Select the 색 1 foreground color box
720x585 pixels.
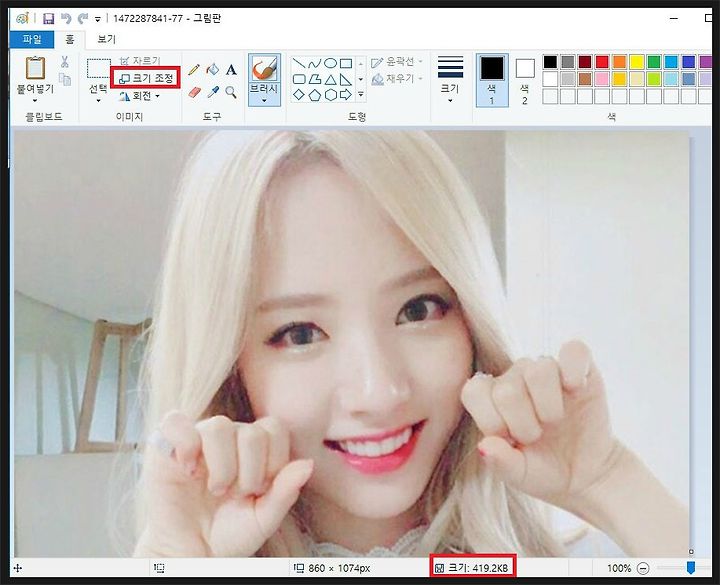point(492,80)
